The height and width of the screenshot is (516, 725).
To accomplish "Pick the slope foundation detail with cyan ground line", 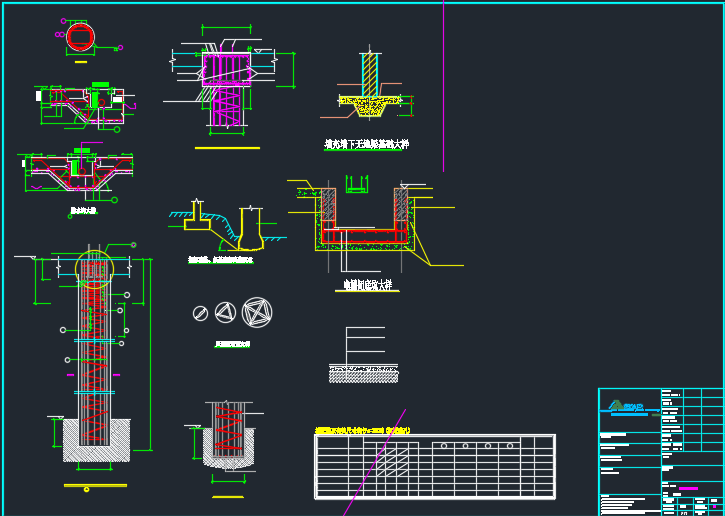I will [227, 227].
